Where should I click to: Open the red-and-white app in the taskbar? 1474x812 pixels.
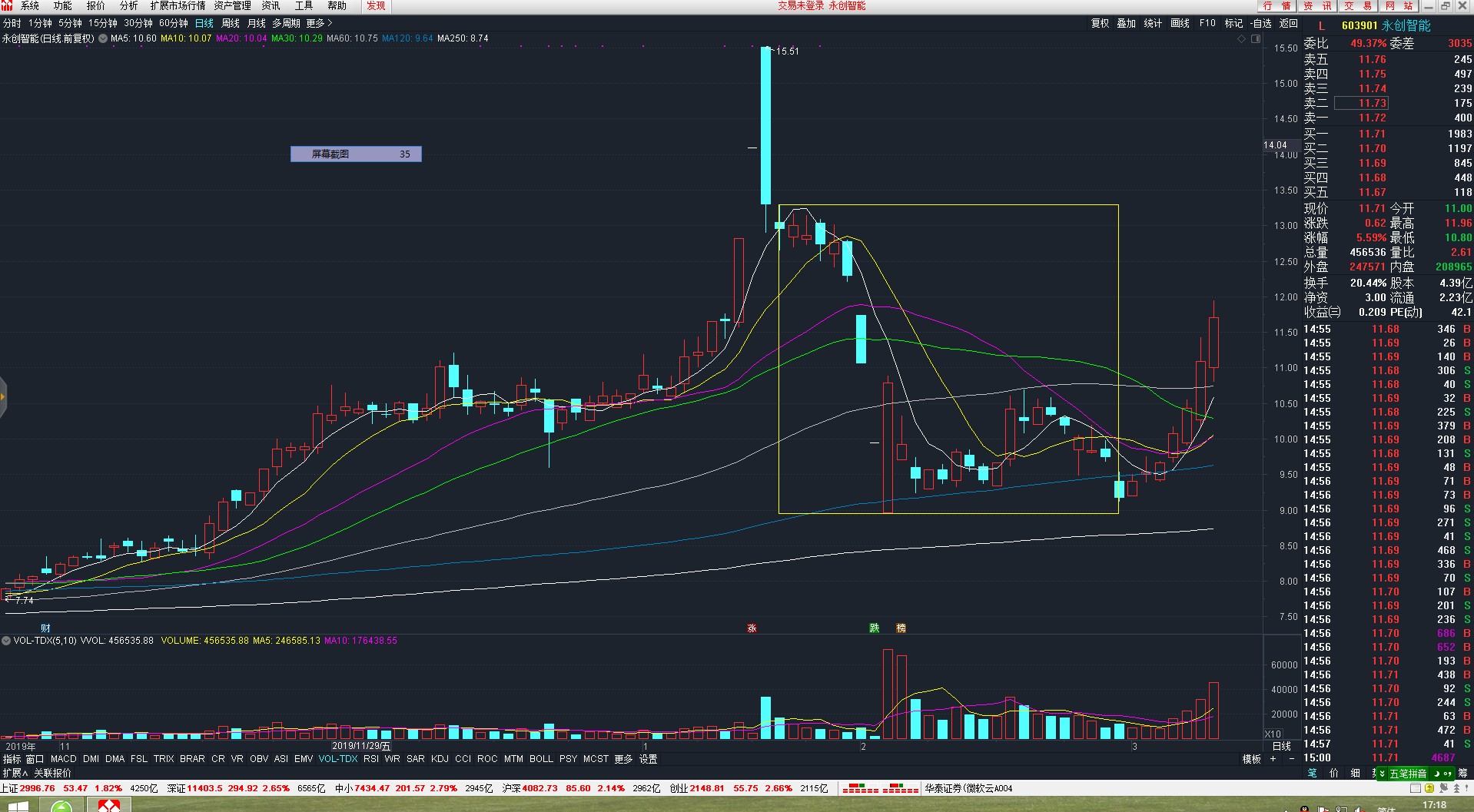pos(108,805)
